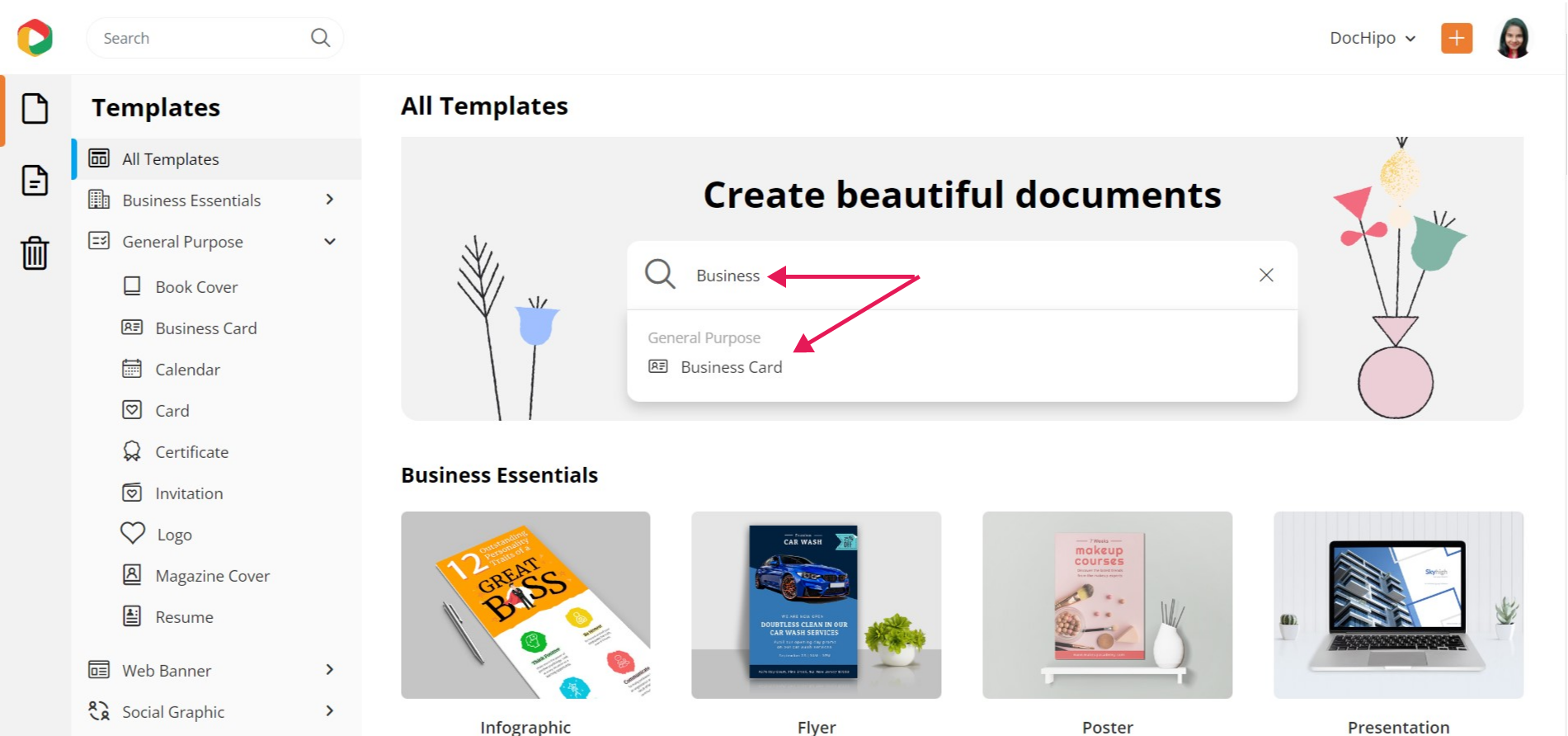Open the Poster makeup courses thumbnail
The width and height of the screenshot is (1568, 736).
pyautogui.click(x=1108, y=605)
